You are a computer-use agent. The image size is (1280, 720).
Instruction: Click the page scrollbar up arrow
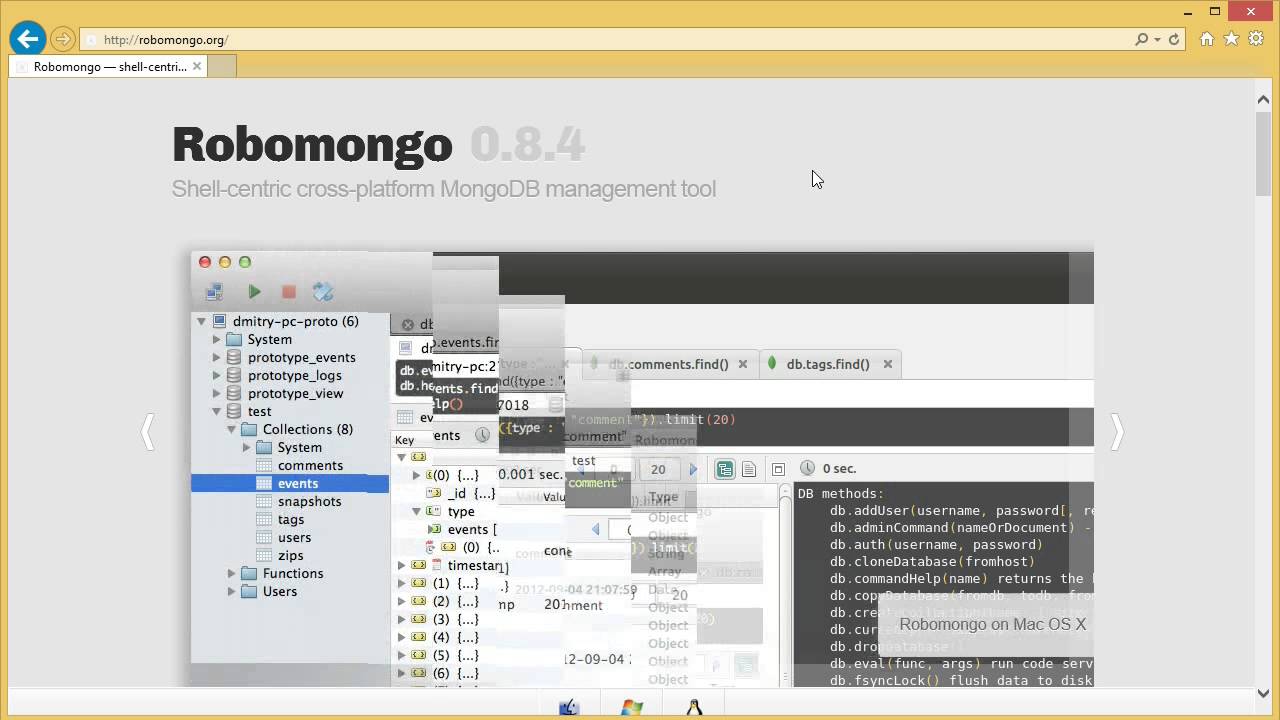click(x=1264, y=98)
